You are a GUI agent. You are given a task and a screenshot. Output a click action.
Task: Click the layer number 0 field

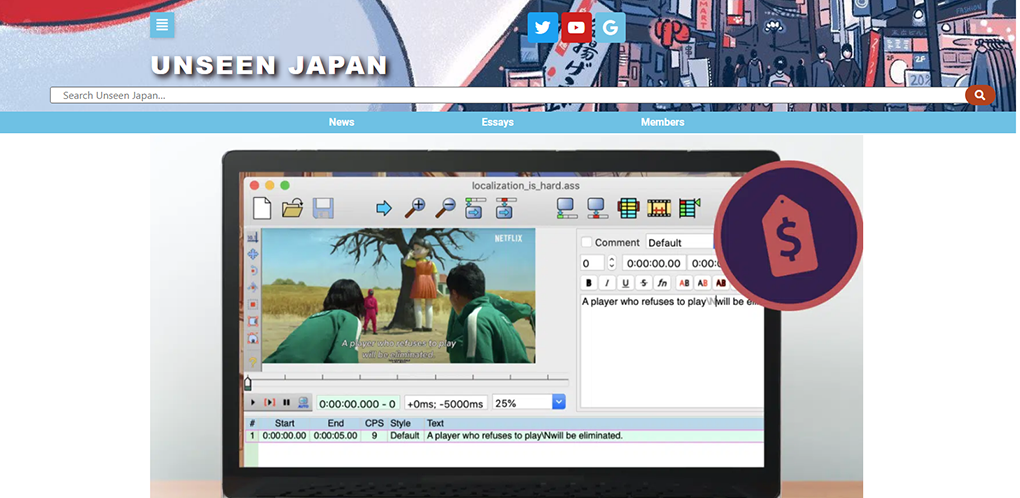593,263
